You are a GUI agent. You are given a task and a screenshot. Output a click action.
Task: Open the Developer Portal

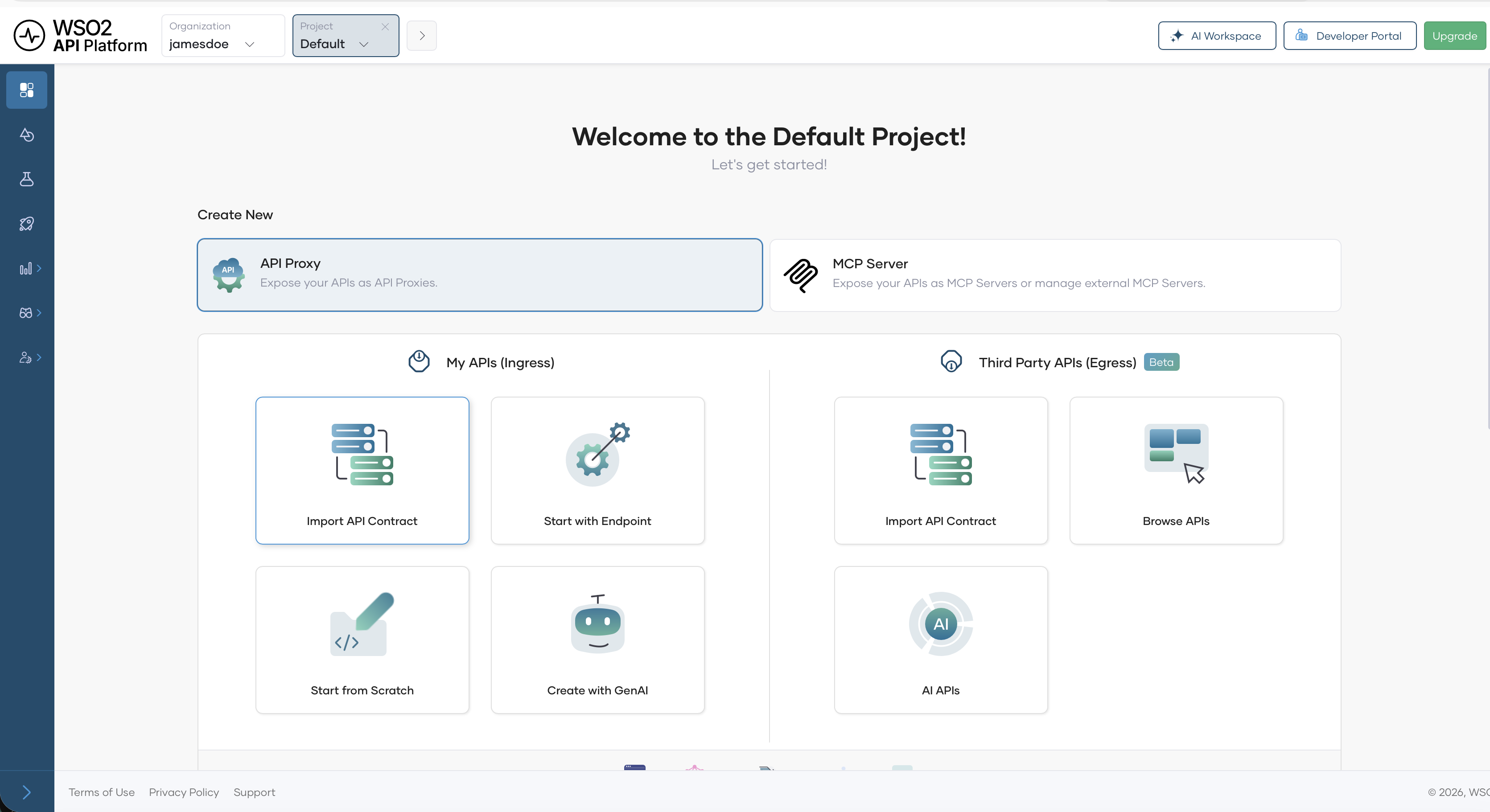tap(1350, 36)
